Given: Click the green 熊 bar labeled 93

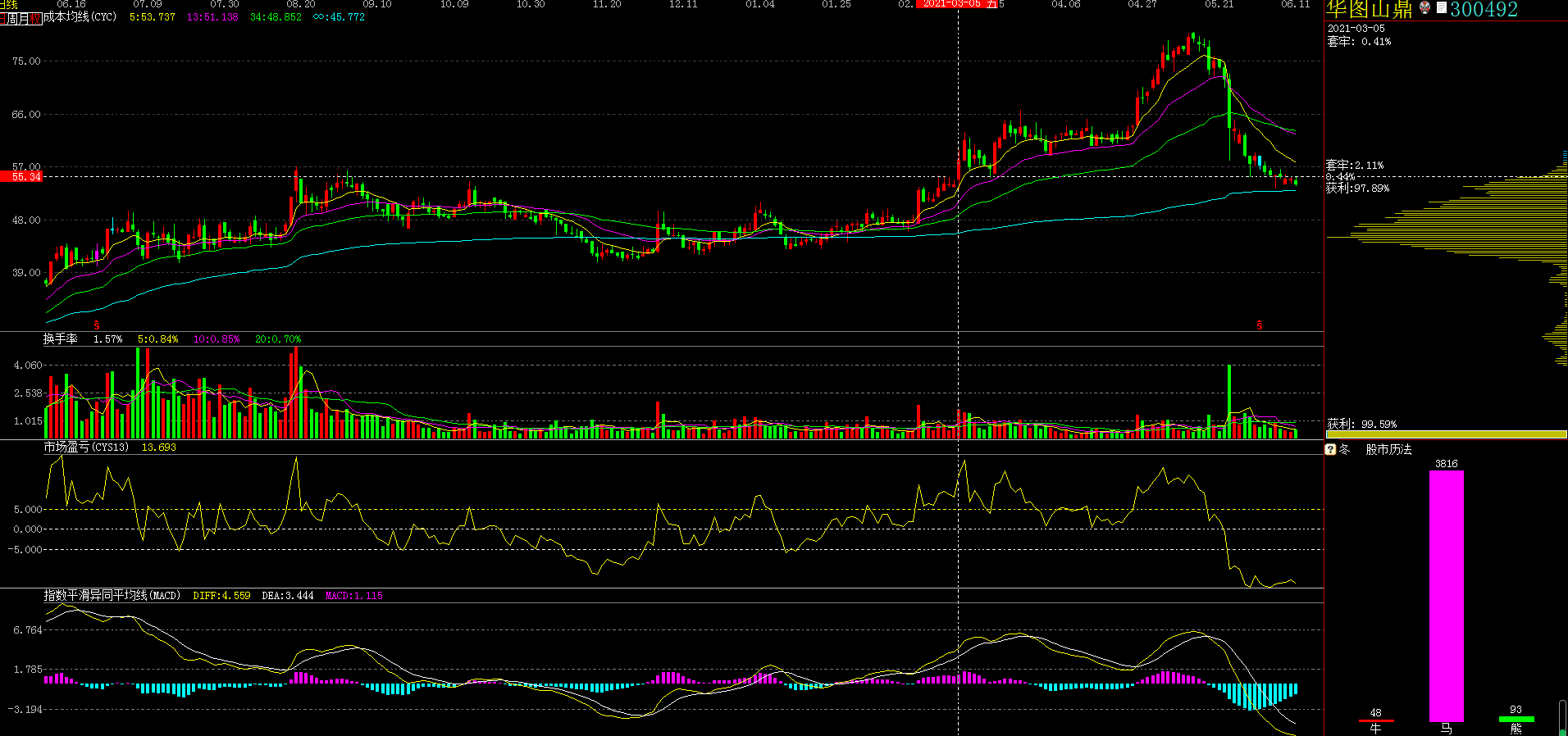Looking at the screenshot, I should tap(1516, 719).
